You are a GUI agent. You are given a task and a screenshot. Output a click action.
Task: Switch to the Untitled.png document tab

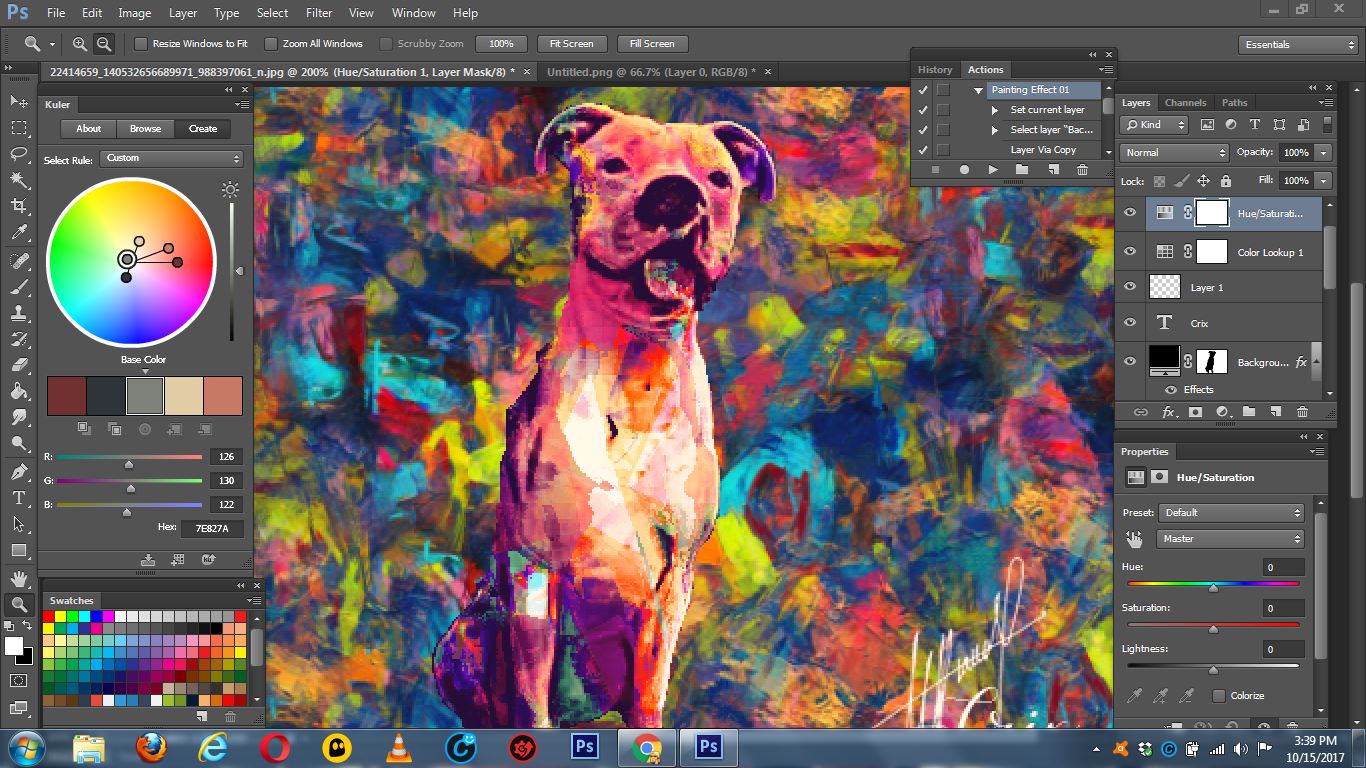[651, 72]
